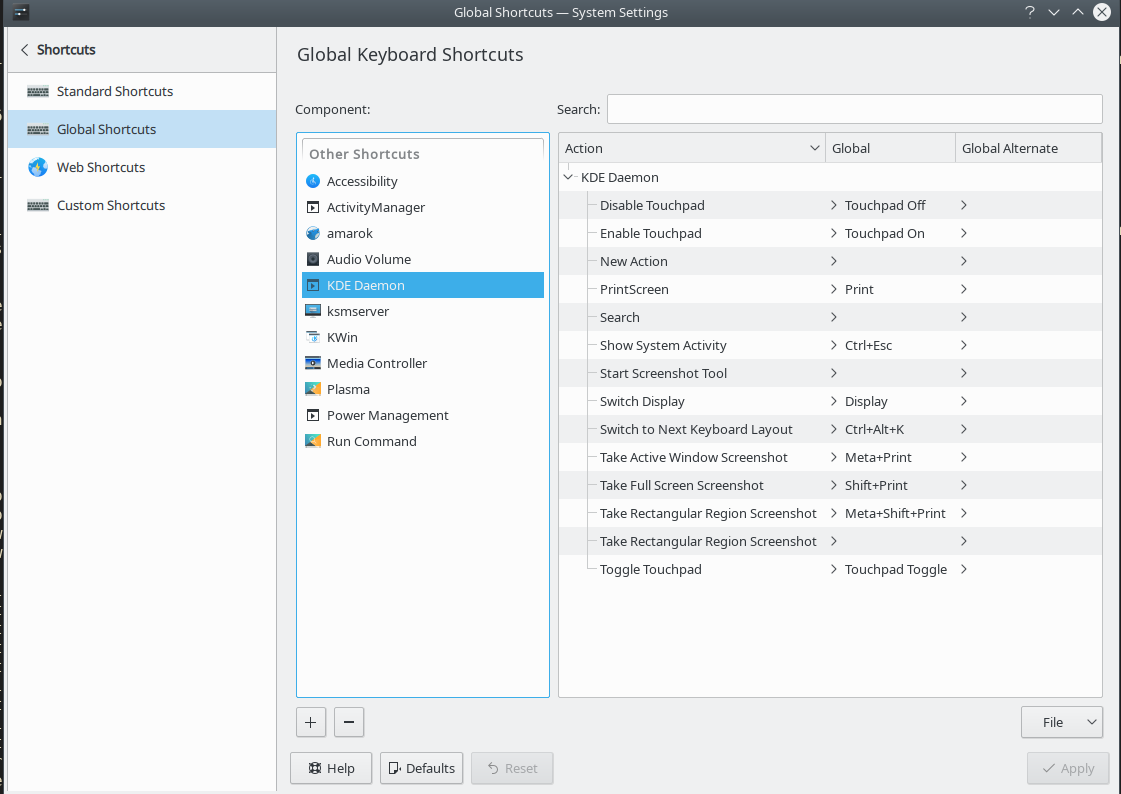Click the plus button to add component
Image resolution: width=1121 pixels, height=794 pixels.
310,721
